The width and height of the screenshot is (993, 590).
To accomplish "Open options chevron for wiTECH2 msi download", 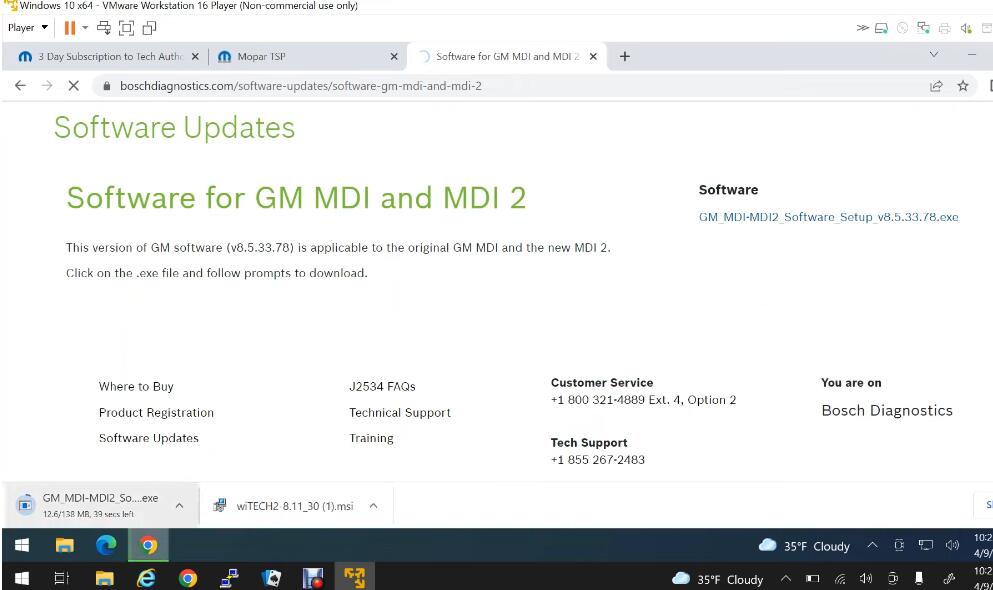I will pos(374,505).
